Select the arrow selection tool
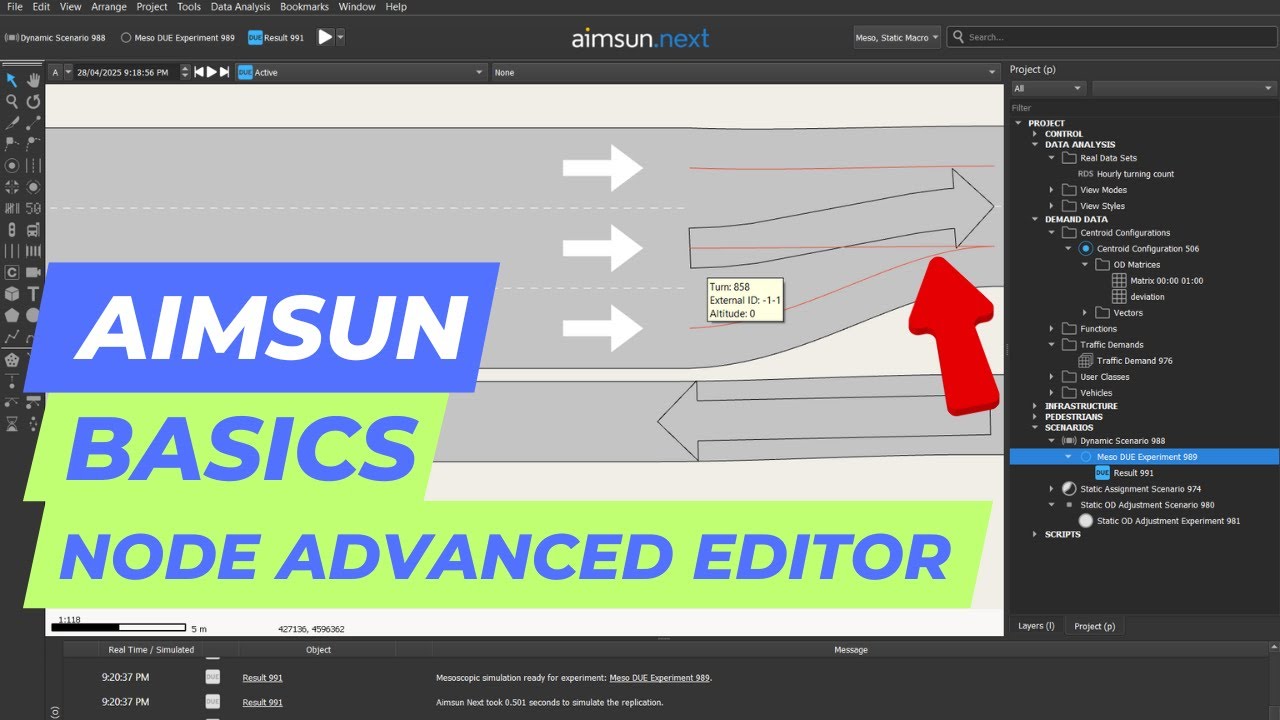The image size is (1280, 720). (12, 80)
